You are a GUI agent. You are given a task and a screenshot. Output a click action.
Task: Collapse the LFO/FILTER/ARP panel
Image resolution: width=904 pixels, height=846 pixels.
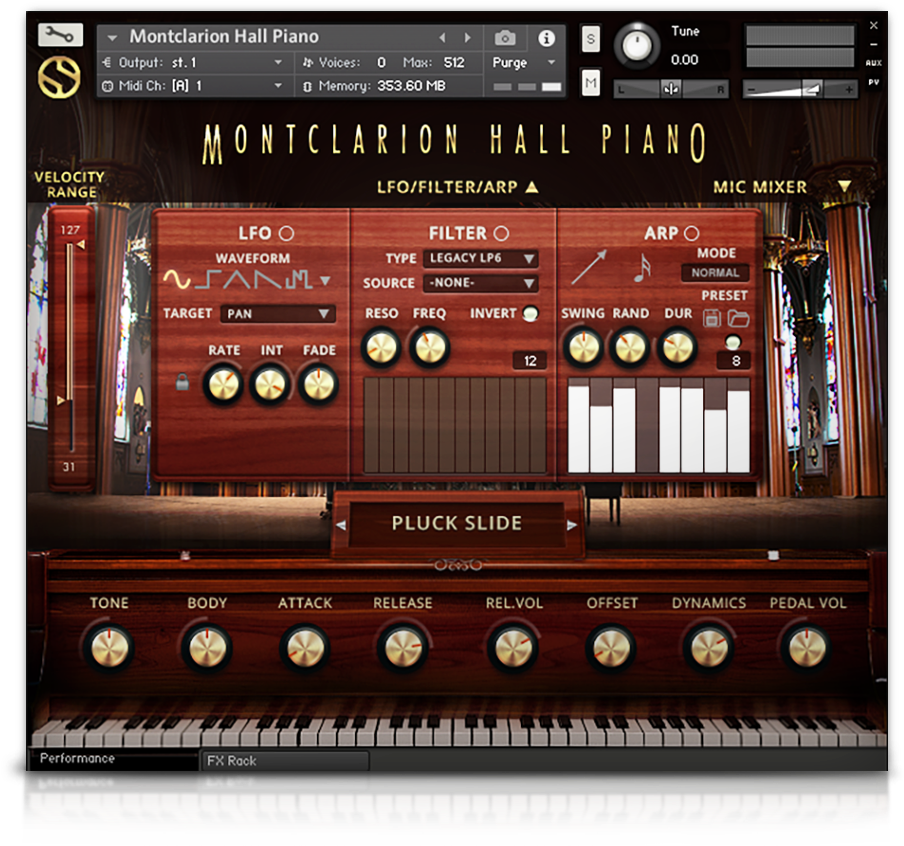[x=532, y=187]
